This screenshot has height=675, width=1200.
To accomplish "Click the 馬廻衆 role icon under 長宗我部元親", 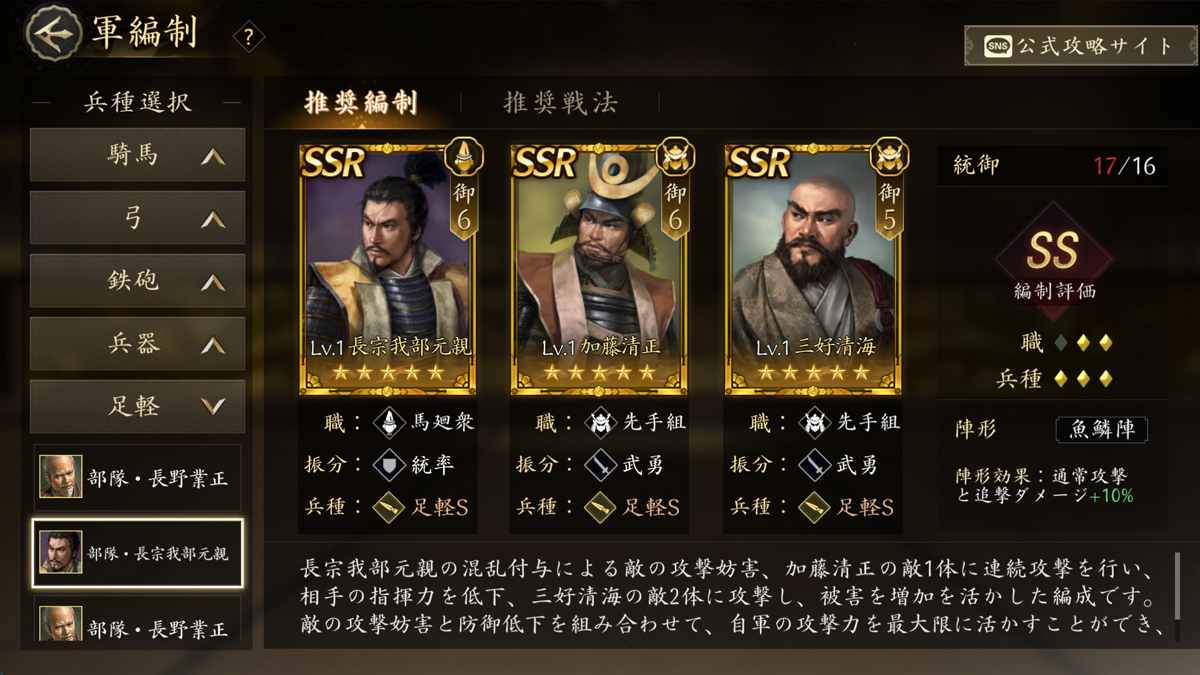I will click(x=390, y=423).
